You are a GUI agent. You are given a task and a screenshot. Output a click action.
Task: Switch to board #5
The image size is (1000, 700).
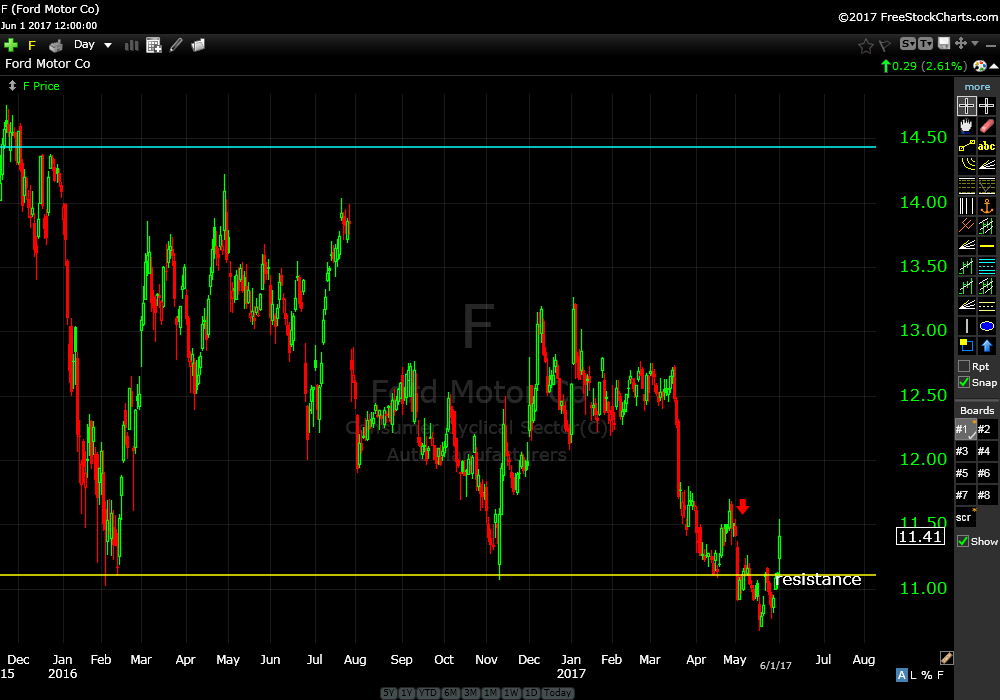[x=963, y=473]
